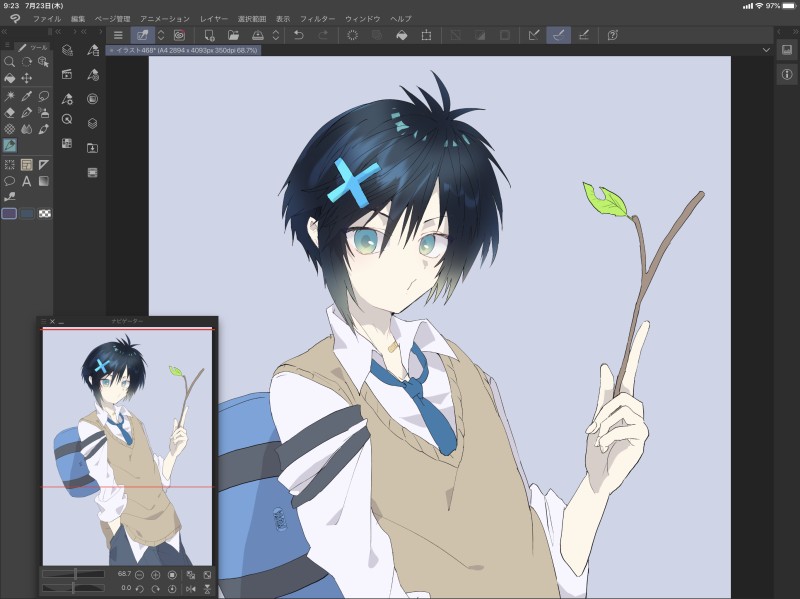Image resolution: width=800 pixels, height=599 pixels.
Task: Switch to the イラスト468 canvas tab
Action: point(184,50)
